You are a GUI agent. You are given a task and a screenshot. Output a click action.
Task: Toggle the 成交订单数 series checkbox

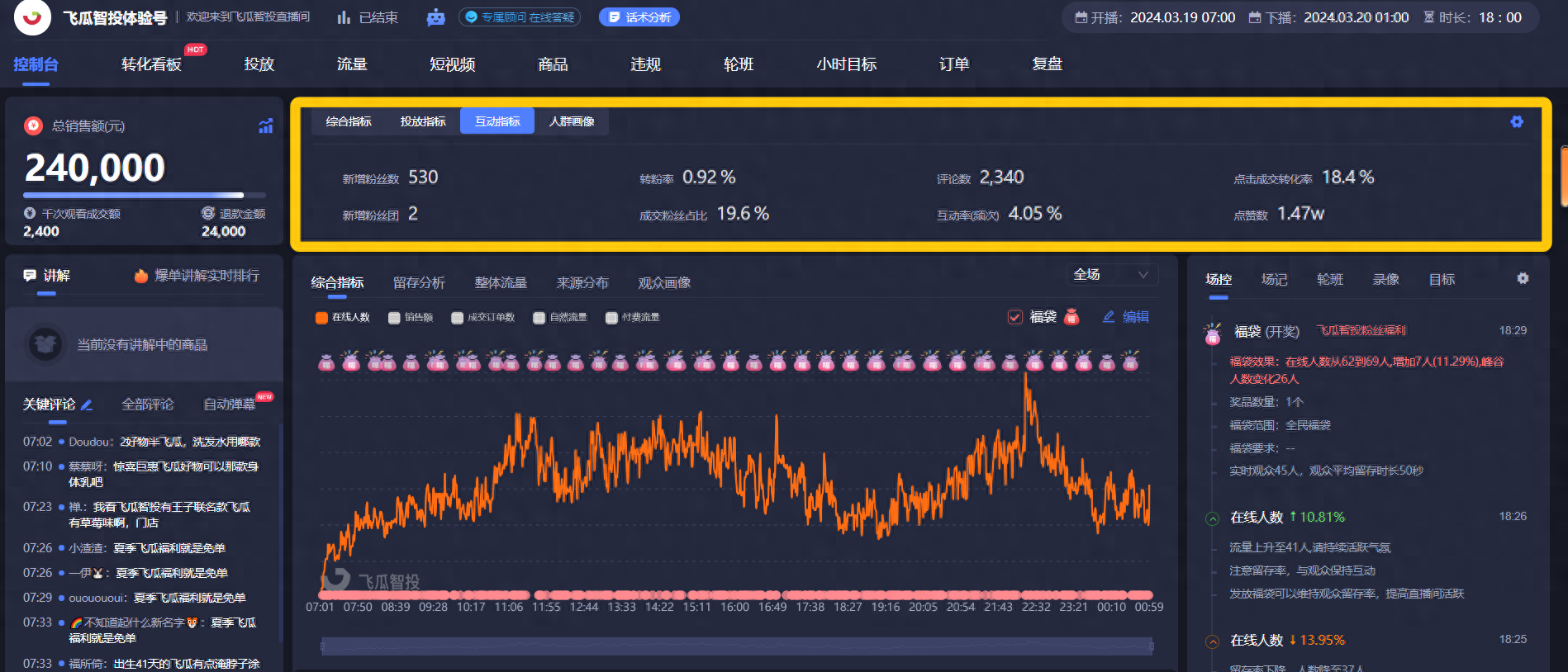tap(457, 318)
